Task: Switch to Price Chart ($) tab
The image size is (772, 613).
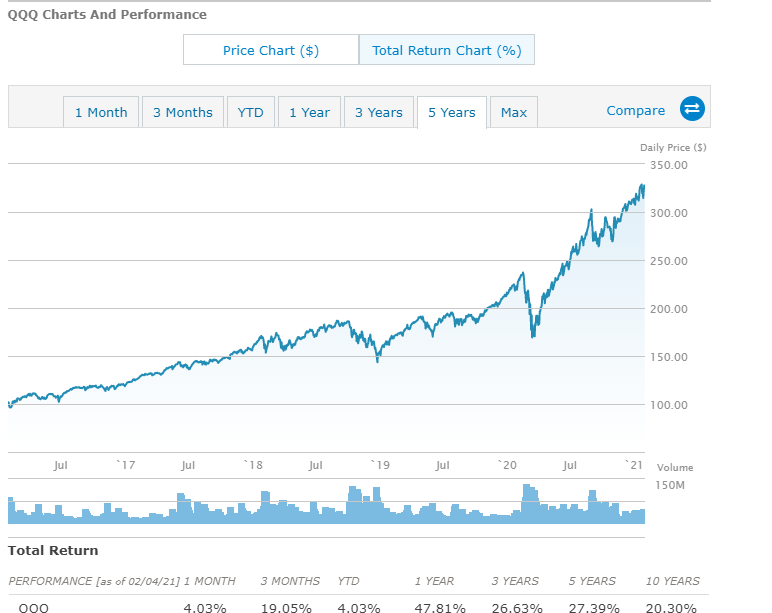Action: (271, 50)
